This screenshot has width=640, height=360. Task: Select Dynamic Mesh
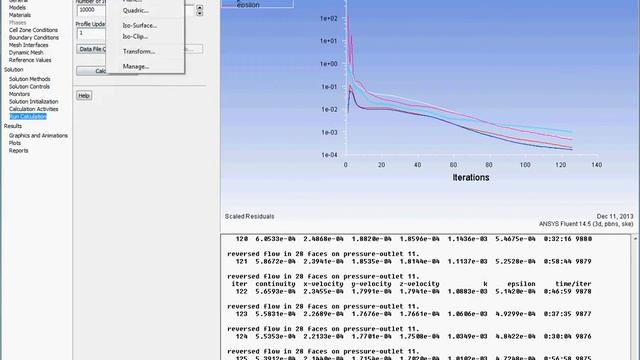[x=26, y=52]
